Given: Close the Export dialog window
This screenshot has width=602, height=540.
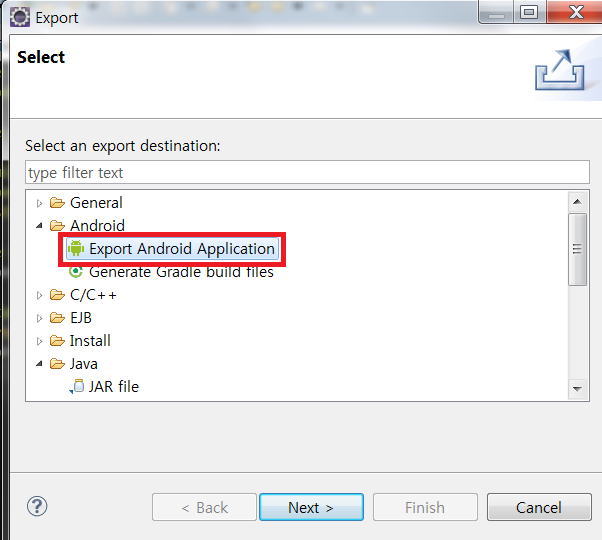Looking at the screenshot, I should point(575,13).
